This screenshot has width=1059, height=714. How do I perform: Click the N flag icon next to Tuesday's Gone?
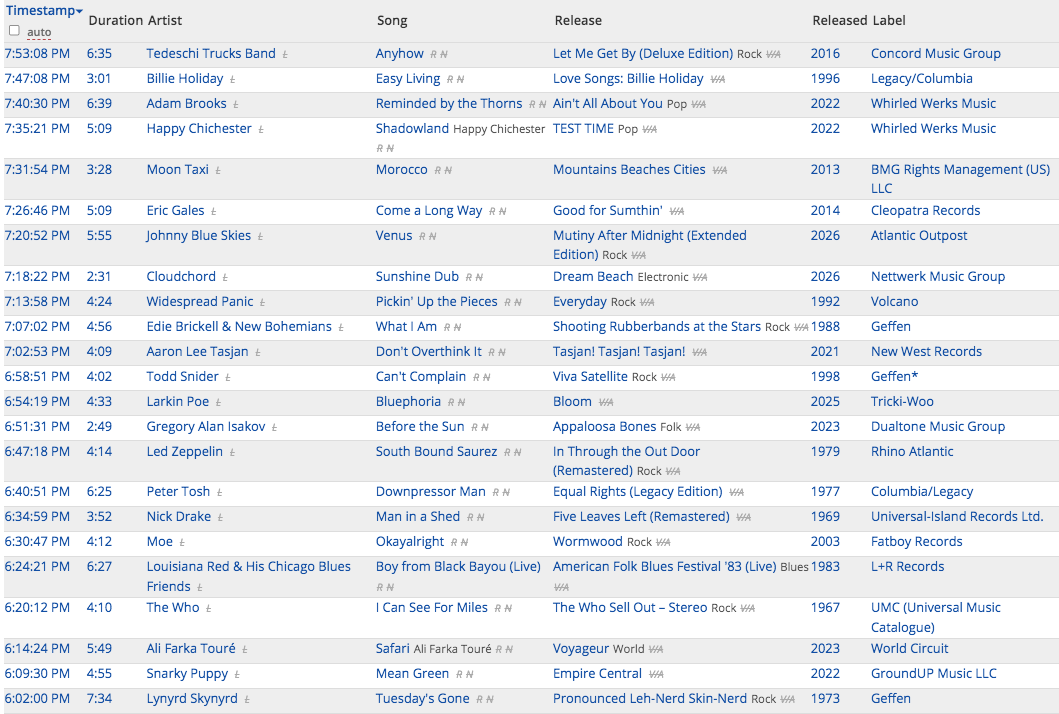point(490,700)
